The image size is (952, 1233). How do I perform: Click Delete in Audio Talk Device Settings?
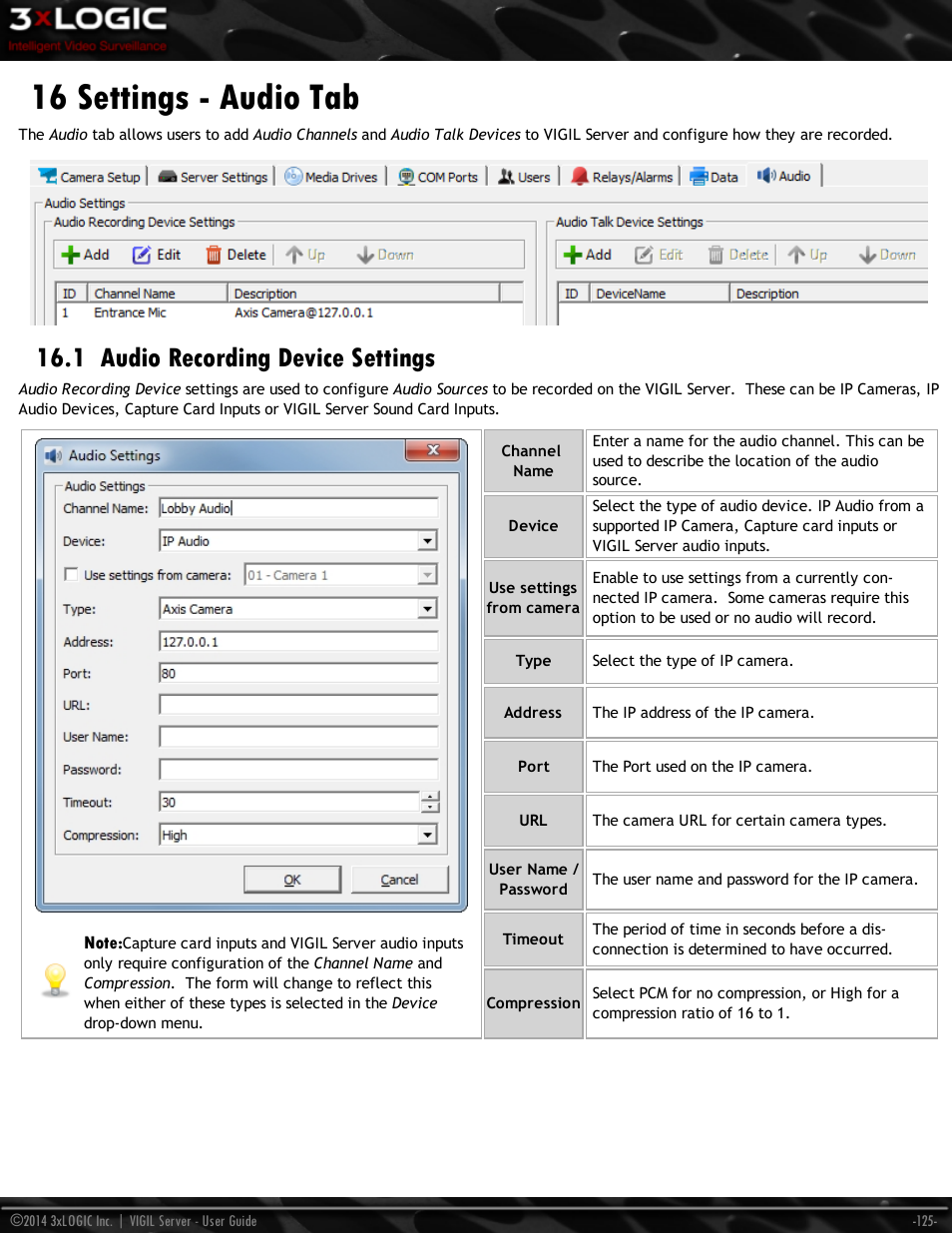[x=738, y=255]
